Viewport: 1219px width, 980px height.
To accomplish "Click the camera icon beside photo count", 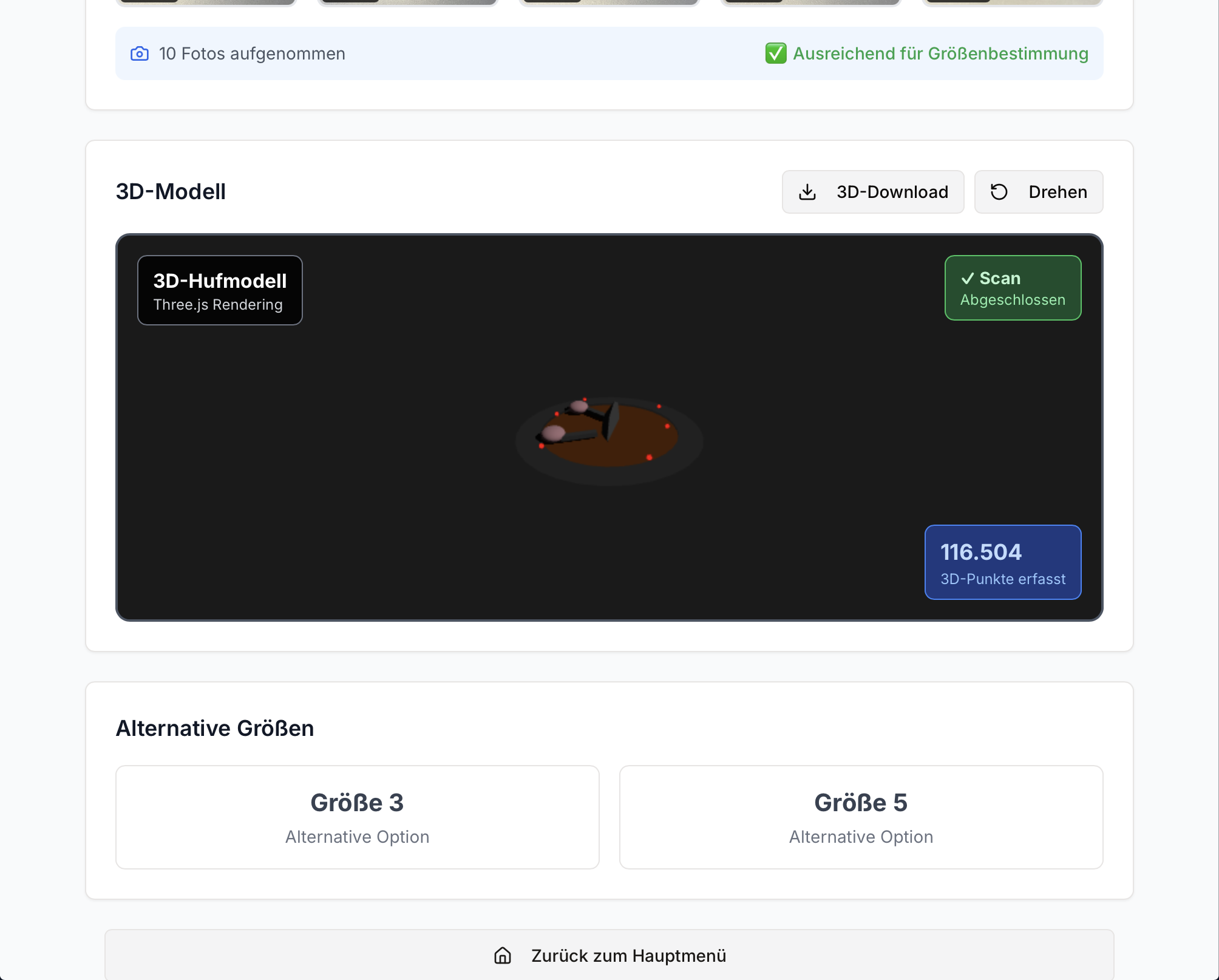I will (140, 54).
